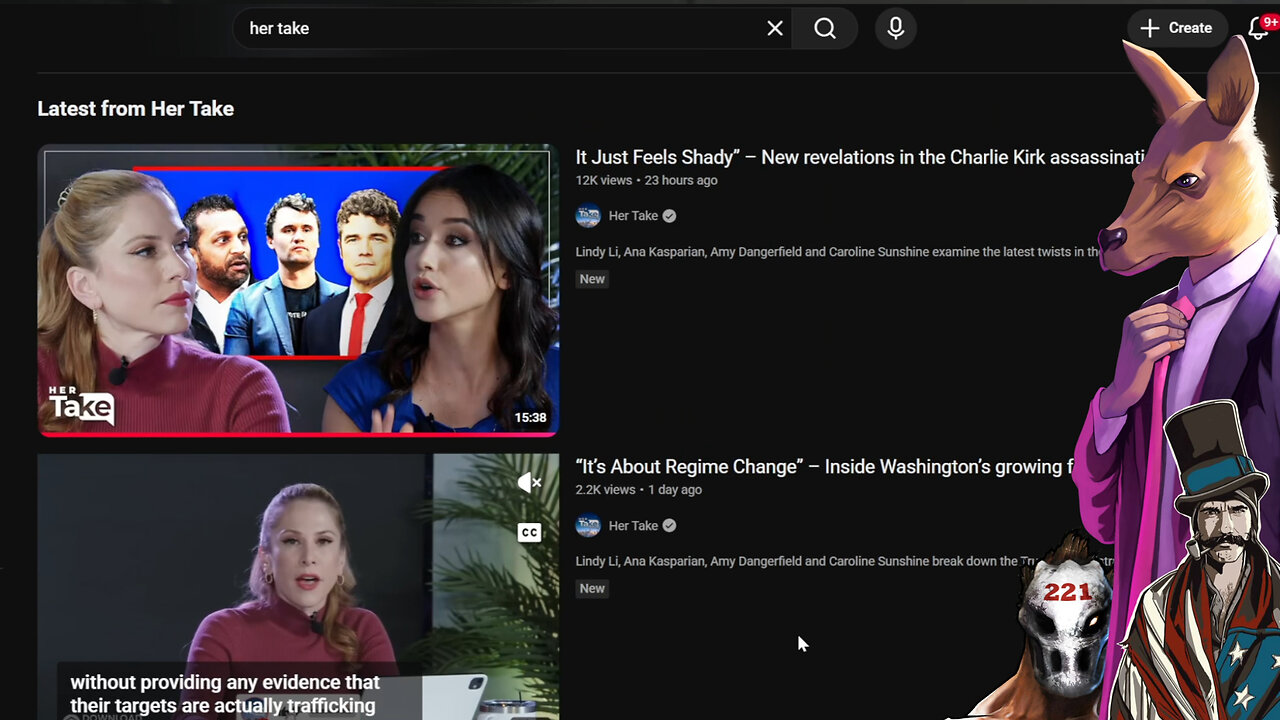Click the magnifying glass search button

tap(824, 29)
